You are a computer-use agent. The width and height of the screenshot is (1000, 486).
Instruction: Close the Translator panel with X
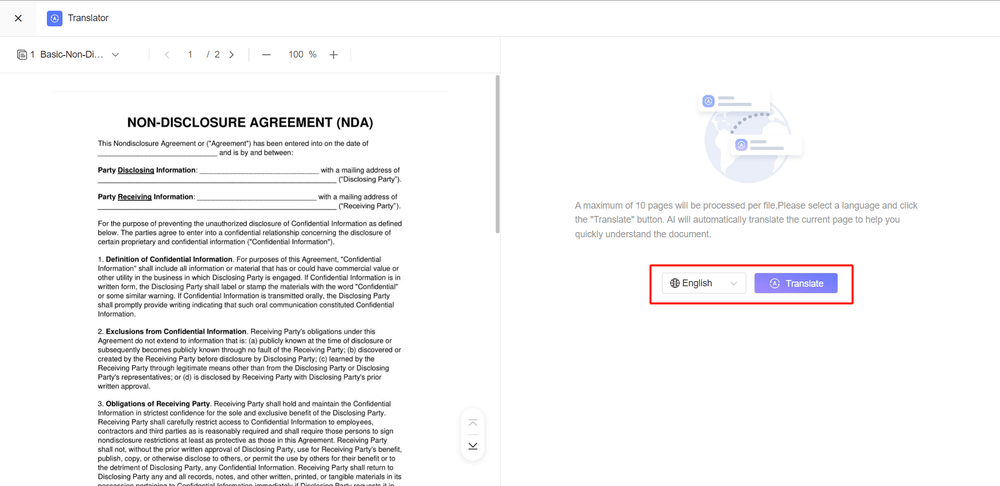point(18,18)
